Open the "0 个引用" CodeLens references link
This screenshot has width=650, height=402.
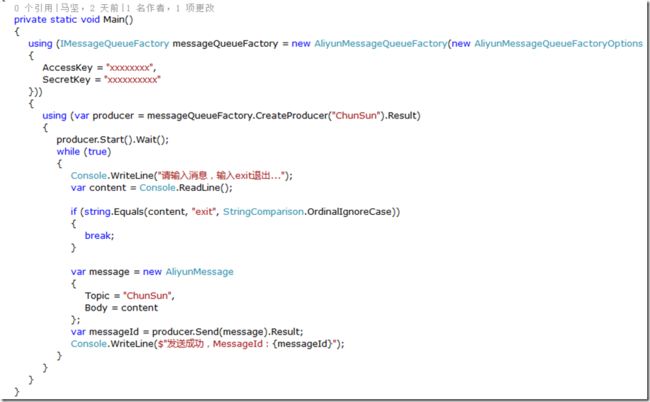coord(33,8)
